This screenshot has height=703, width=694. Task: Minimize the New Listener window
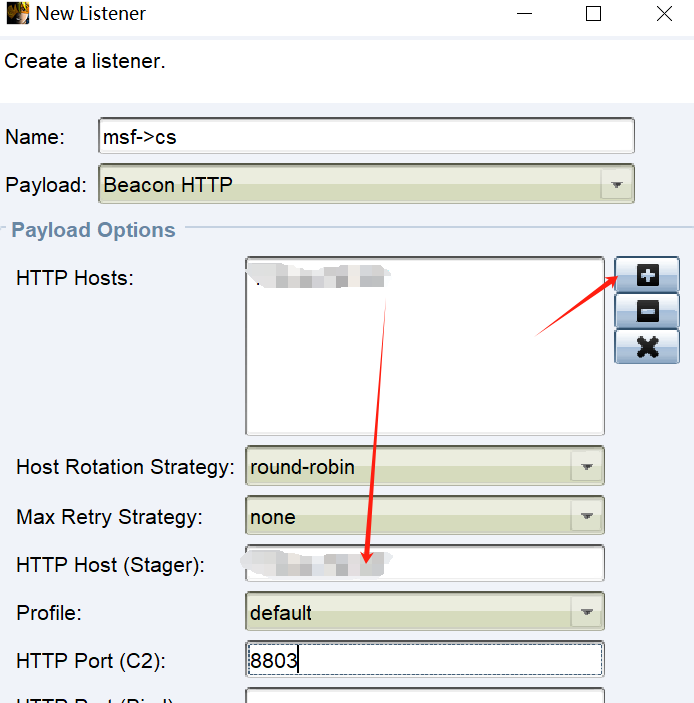pyautogui.click(x=523, y=14)
